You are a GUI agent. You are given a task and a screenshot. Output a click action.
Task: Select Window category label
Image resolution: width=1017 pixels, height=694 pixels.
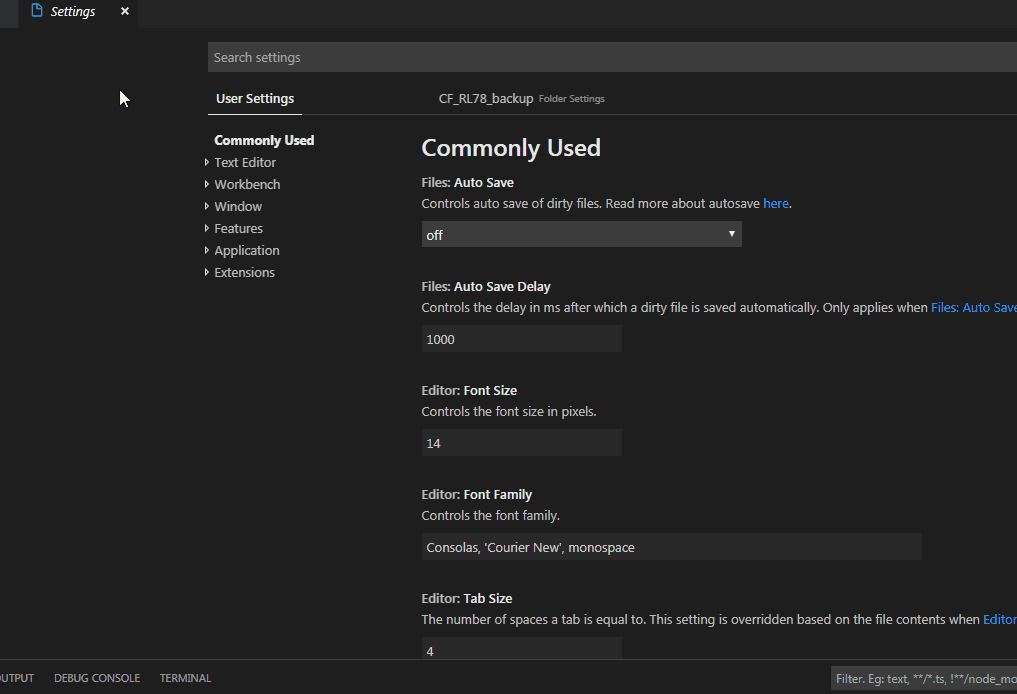click(238, 206)
